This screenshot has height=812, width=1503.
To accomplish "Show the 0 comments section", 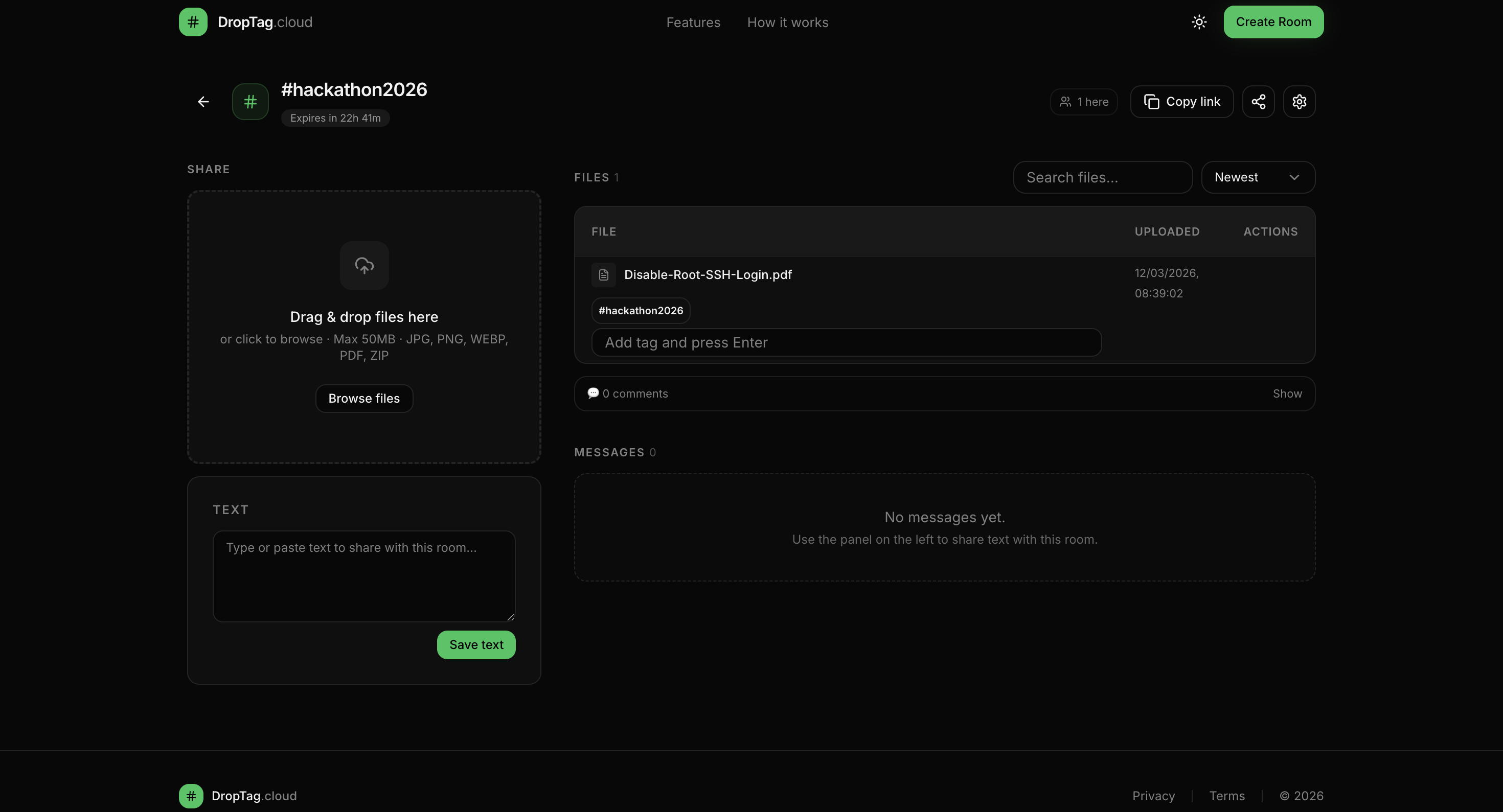I will pos(1287,394).
